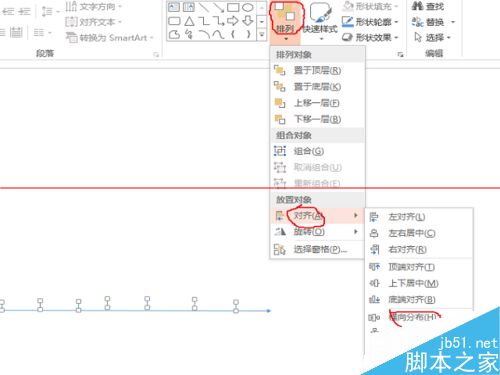Click the 取消组合(U) ungroup entry
Viewport: 500px width, 375px height.
pos(317,167)
